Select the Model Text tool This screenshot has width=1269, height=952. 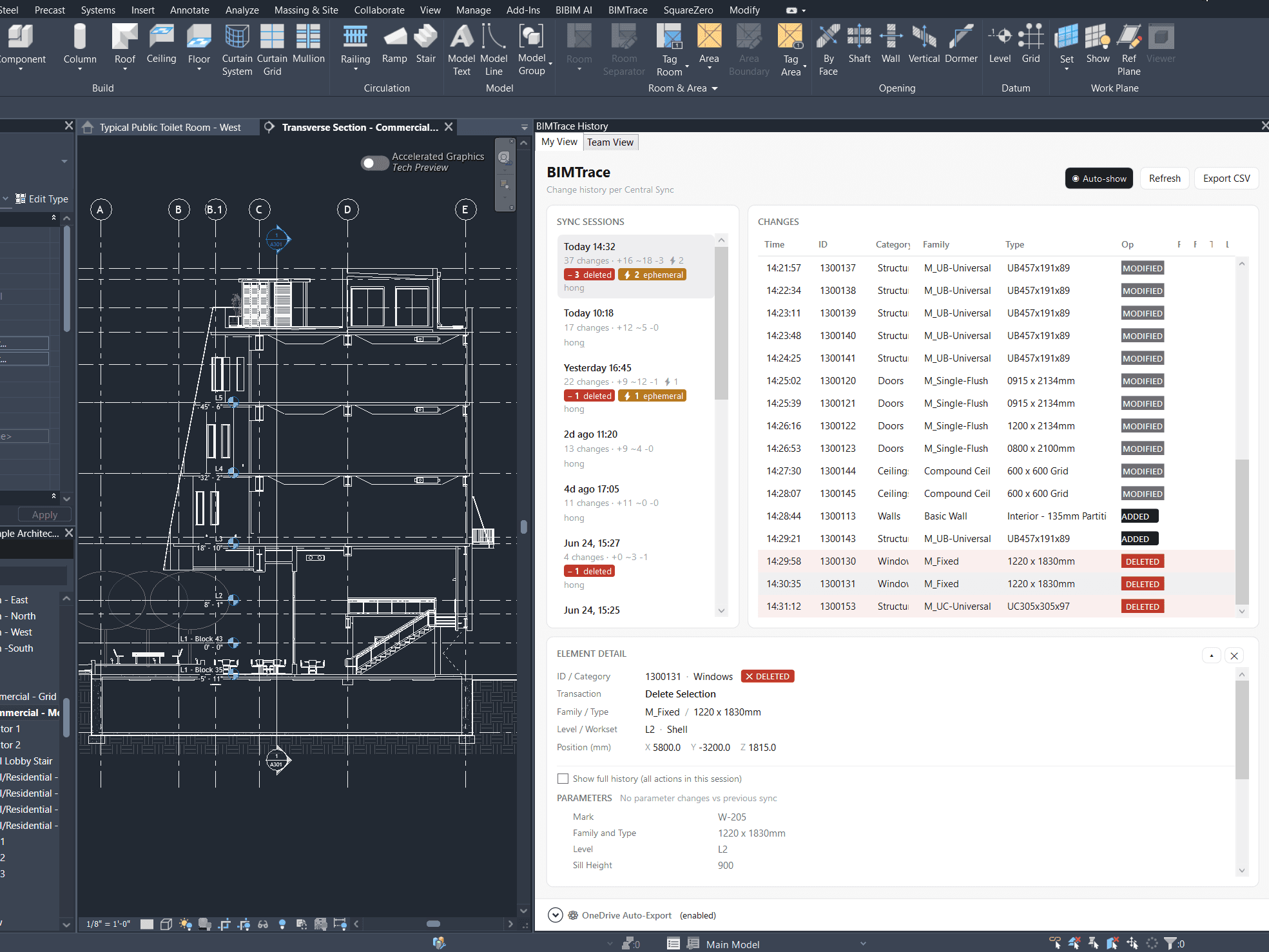[461, 50]
